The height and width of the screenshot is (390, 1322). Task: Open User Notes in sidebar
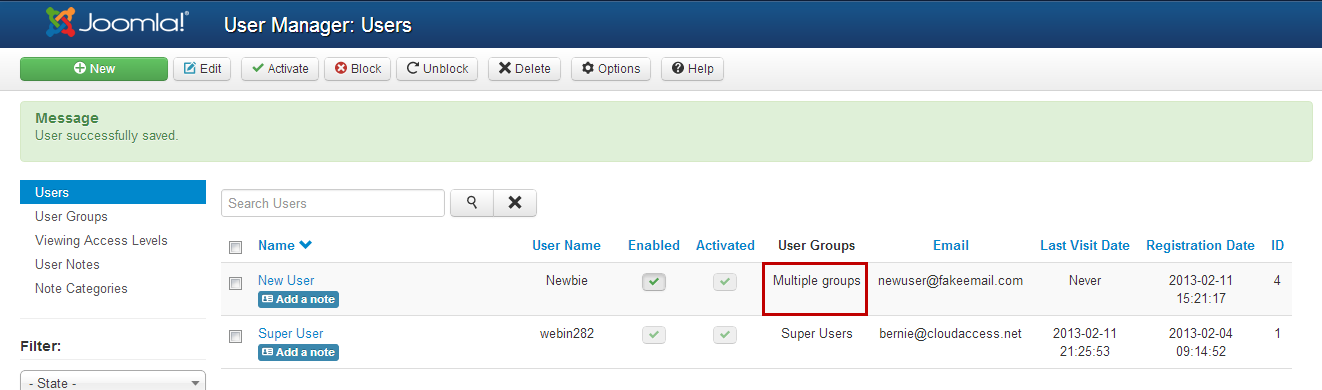67,264
